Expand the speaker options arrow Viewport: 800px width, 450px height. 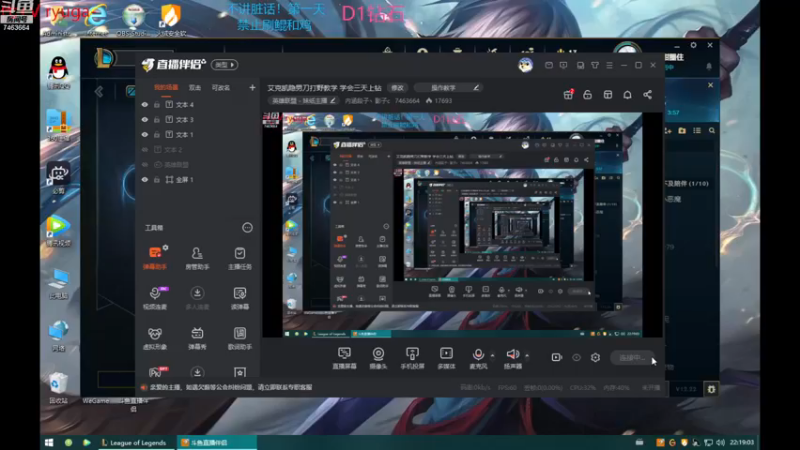[x=527, y=355]
